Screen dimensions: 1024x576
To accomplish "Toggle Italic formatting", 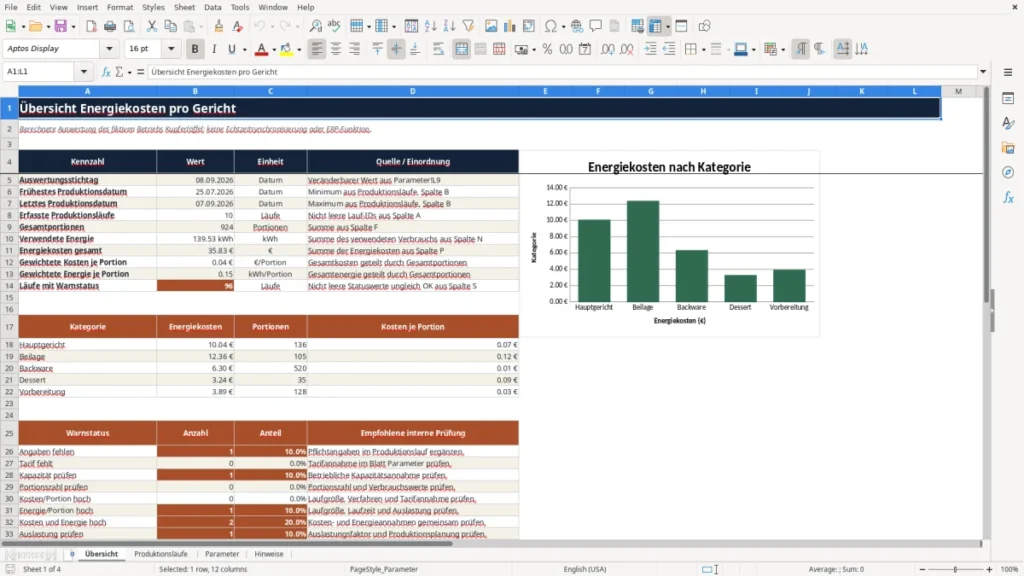I will (214, 49).
